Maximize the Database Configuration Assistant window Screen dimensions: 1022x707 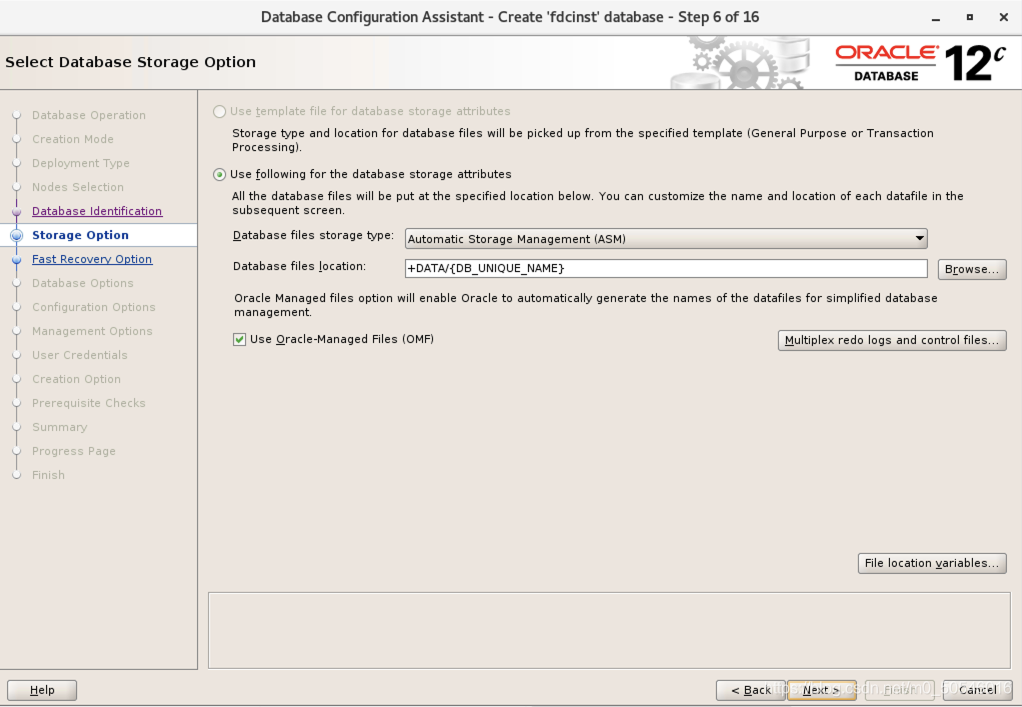pyautogui.click(x=970, y=18)
